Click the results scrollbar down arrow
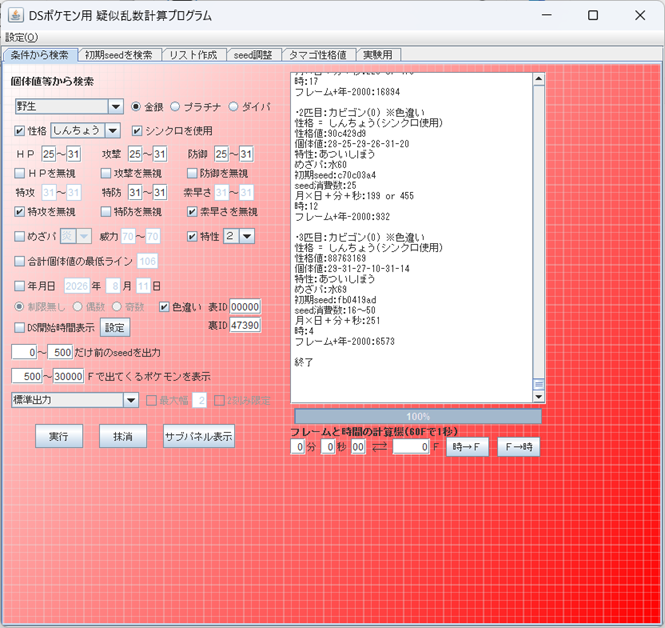This screenshot has height=628, width=665. tap(539, 397)
